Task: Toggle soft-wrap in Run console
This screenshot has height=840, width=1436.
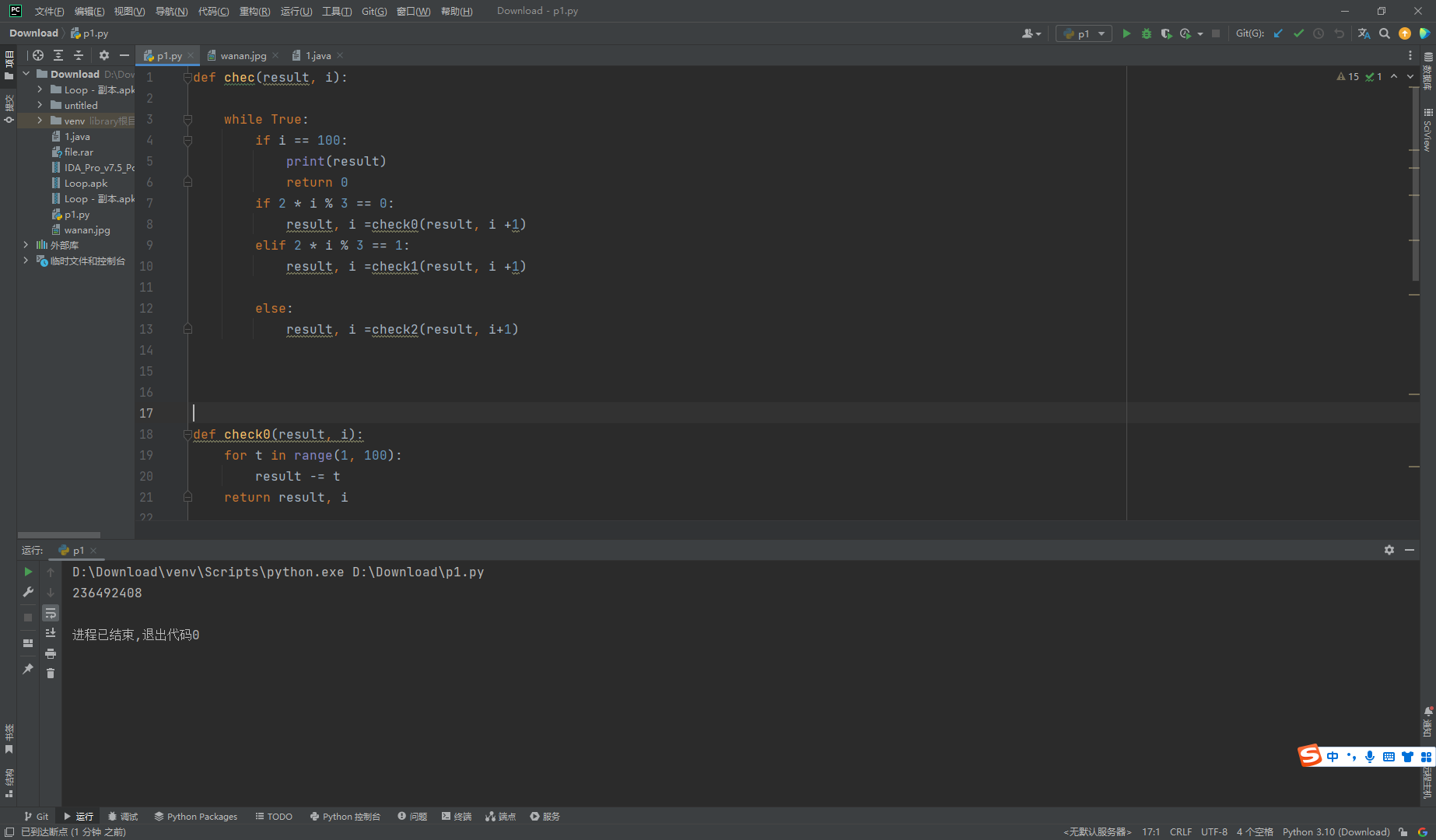Action: 51,613
